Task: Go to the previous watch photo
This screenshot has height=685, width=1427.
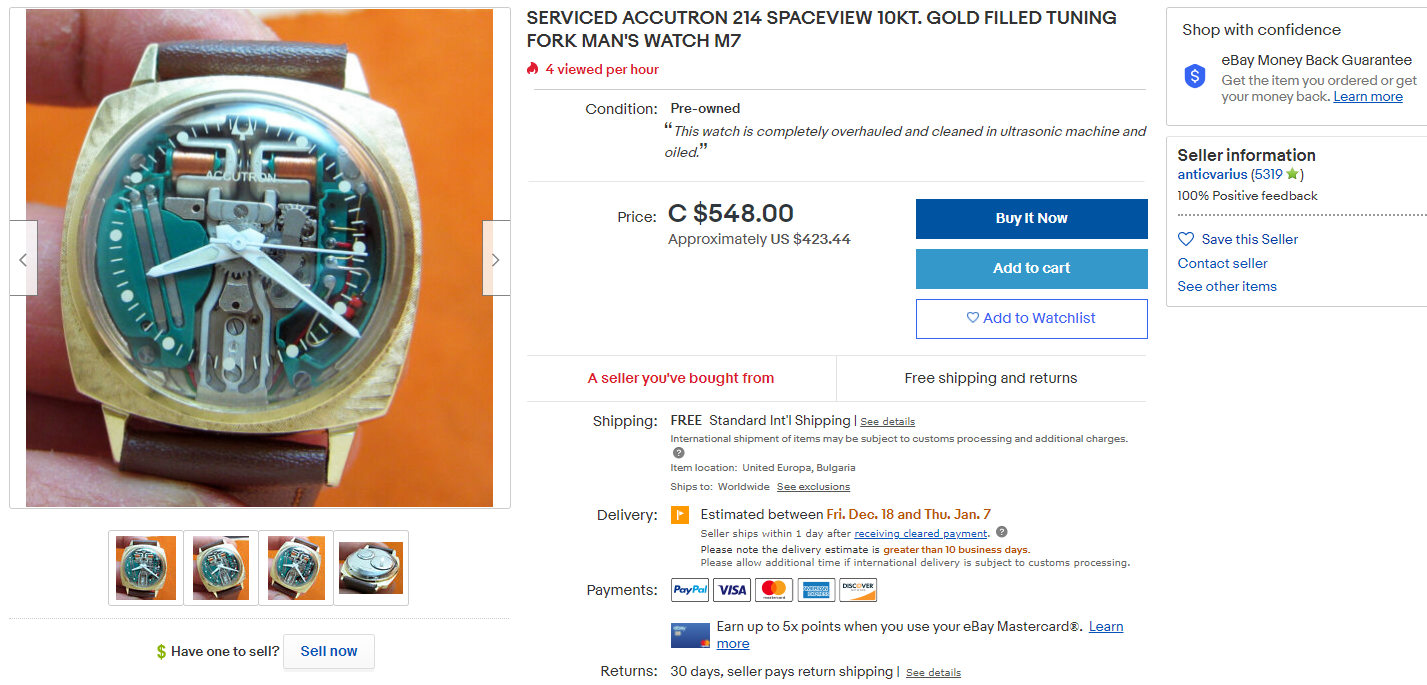Action: (x=24, y=259)
